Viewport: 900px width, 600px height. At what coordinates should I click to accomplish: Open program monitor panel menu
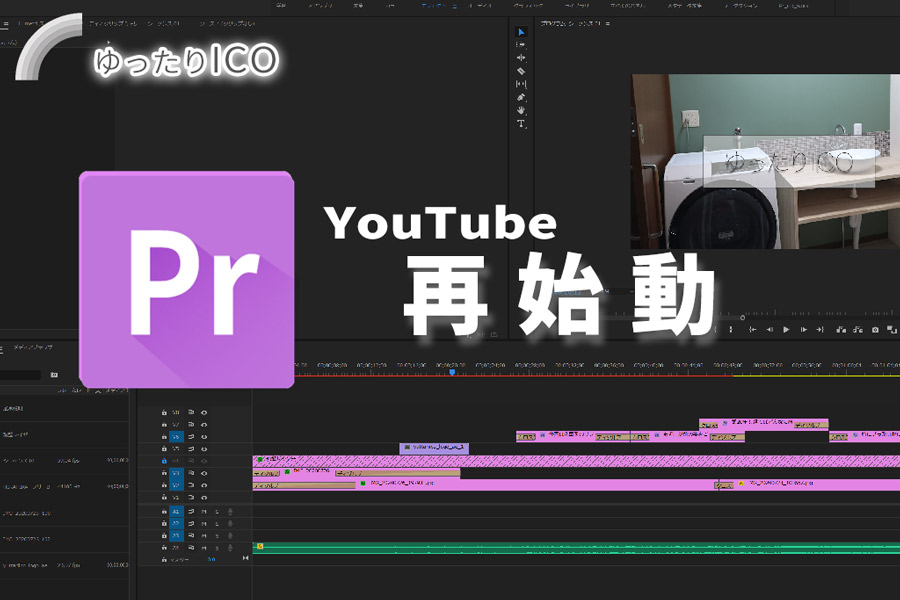608,24
